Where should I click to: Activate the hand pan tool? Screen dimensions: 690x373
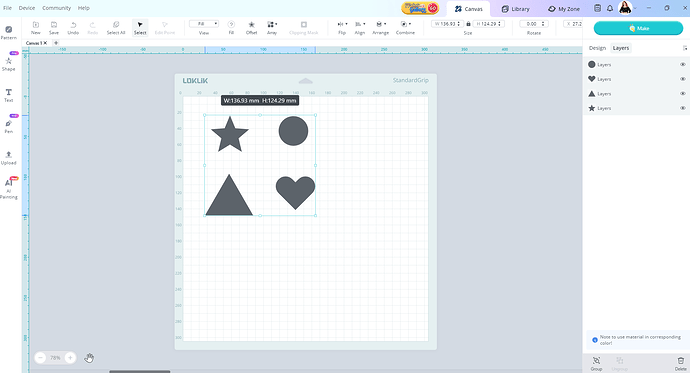click(x=89, y=358)
